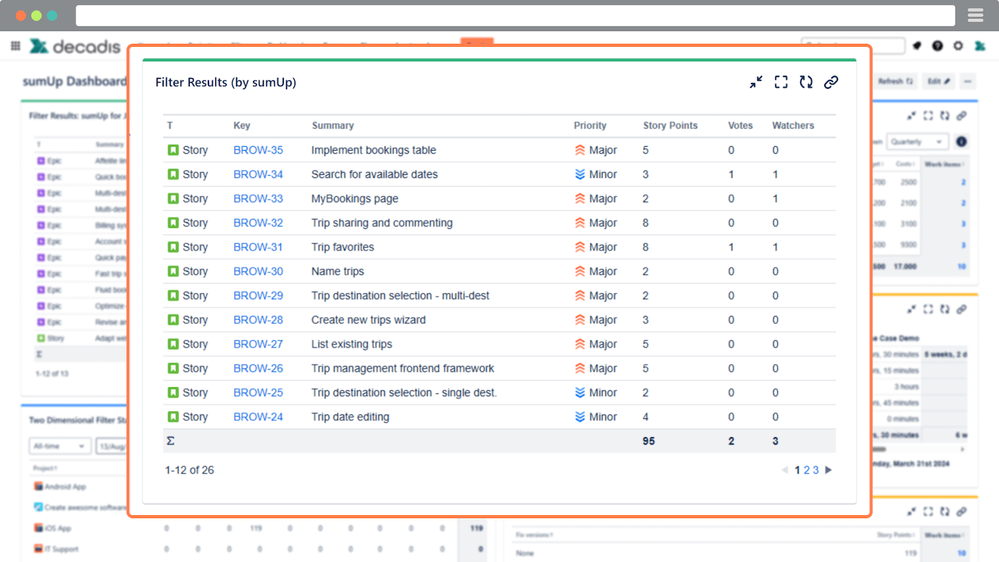The image size is (999, 562).
Task: Sort by the Watchers column header
Action: point(793,126)
